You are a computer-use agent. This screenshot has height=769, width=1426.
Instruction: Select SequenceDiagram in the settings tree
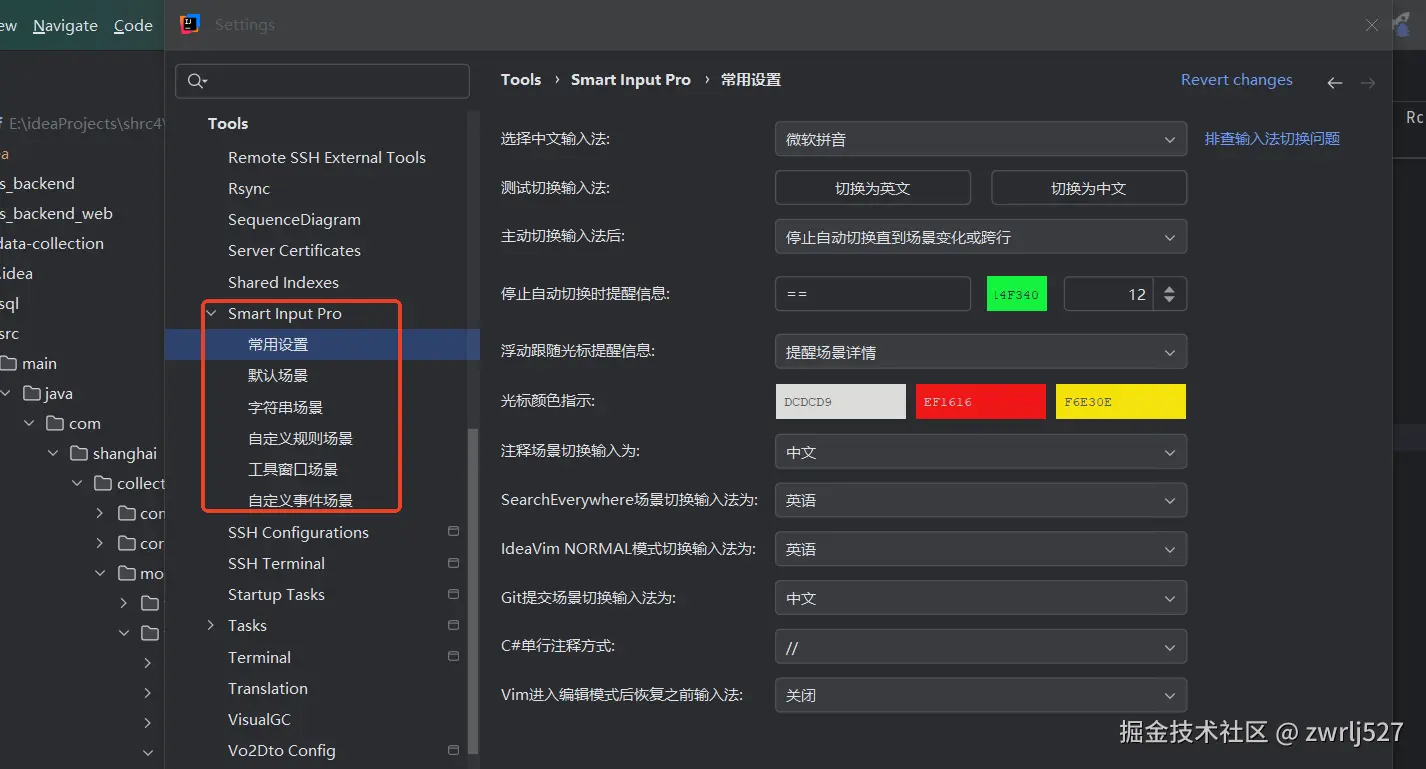point(294,219)
